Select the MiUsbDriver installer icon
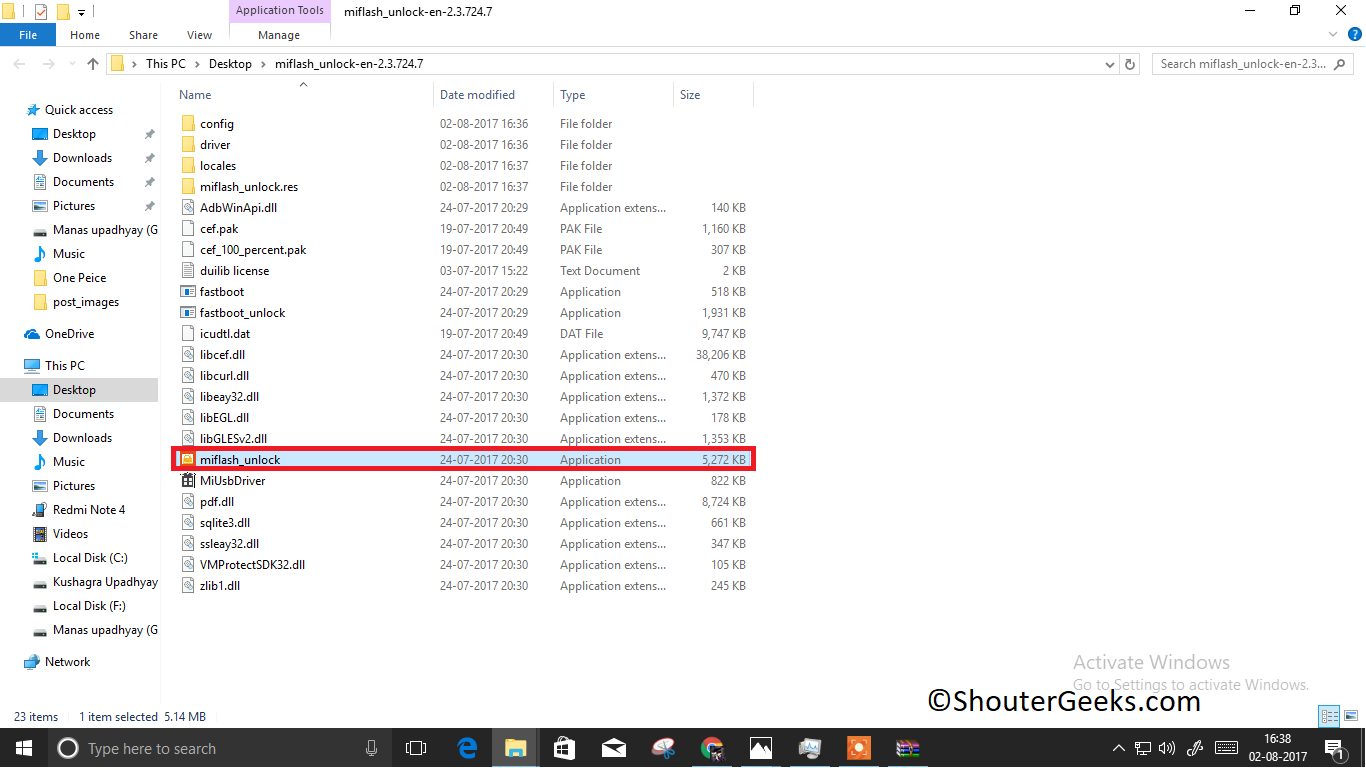 tap(188, 481)
